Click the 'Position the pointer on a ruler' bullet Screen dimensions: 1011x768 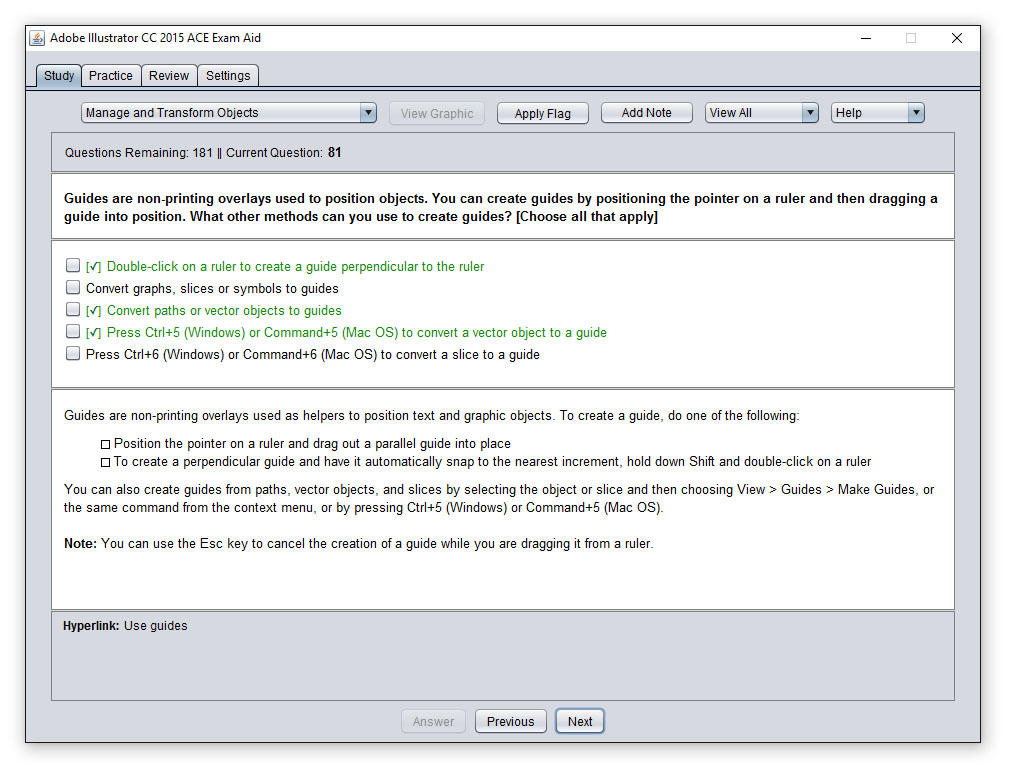[x=306, y=444]
